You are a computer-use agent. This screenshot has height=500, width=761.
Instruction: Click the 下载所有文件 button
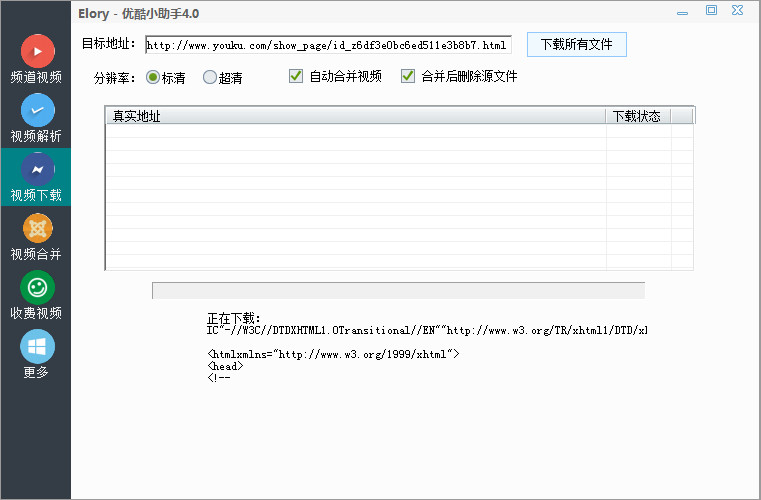[x=577, y=45]
